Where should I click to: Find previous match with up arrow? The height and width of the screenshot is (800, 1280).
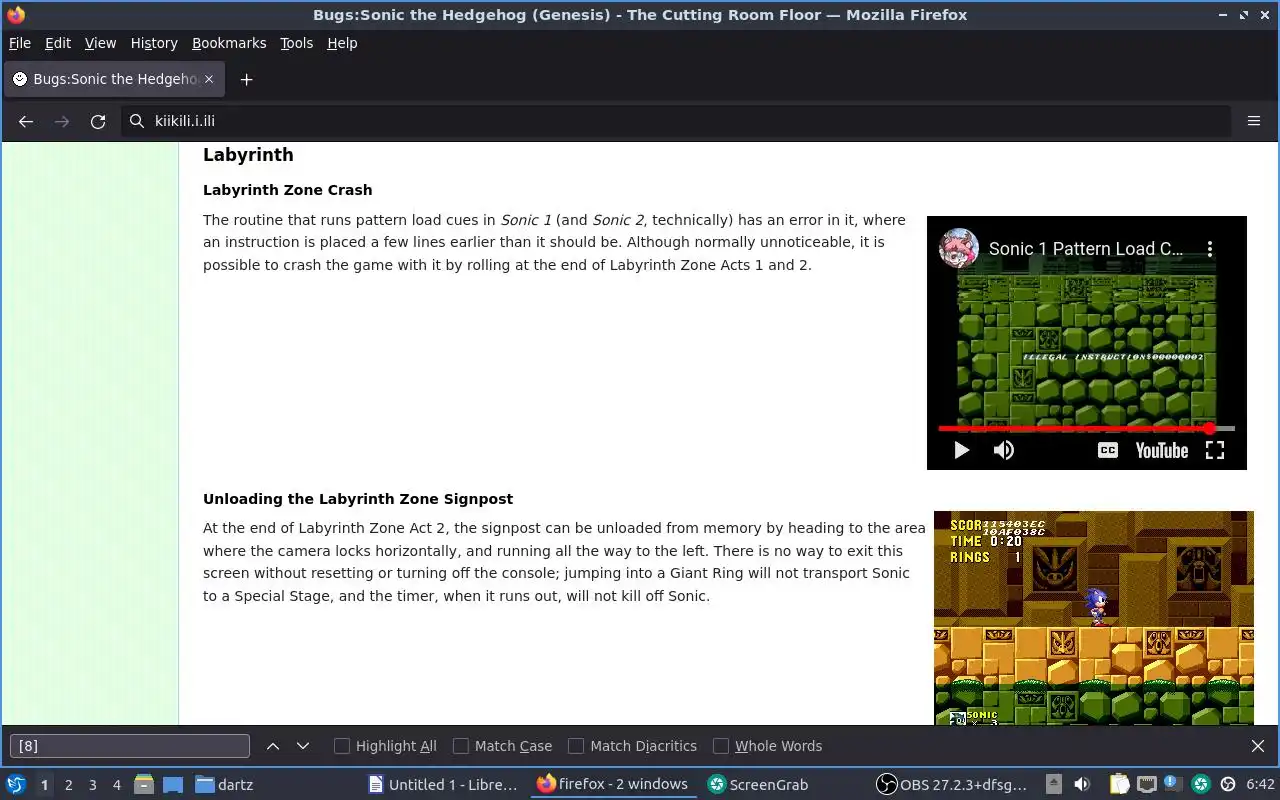click(273, 746)
